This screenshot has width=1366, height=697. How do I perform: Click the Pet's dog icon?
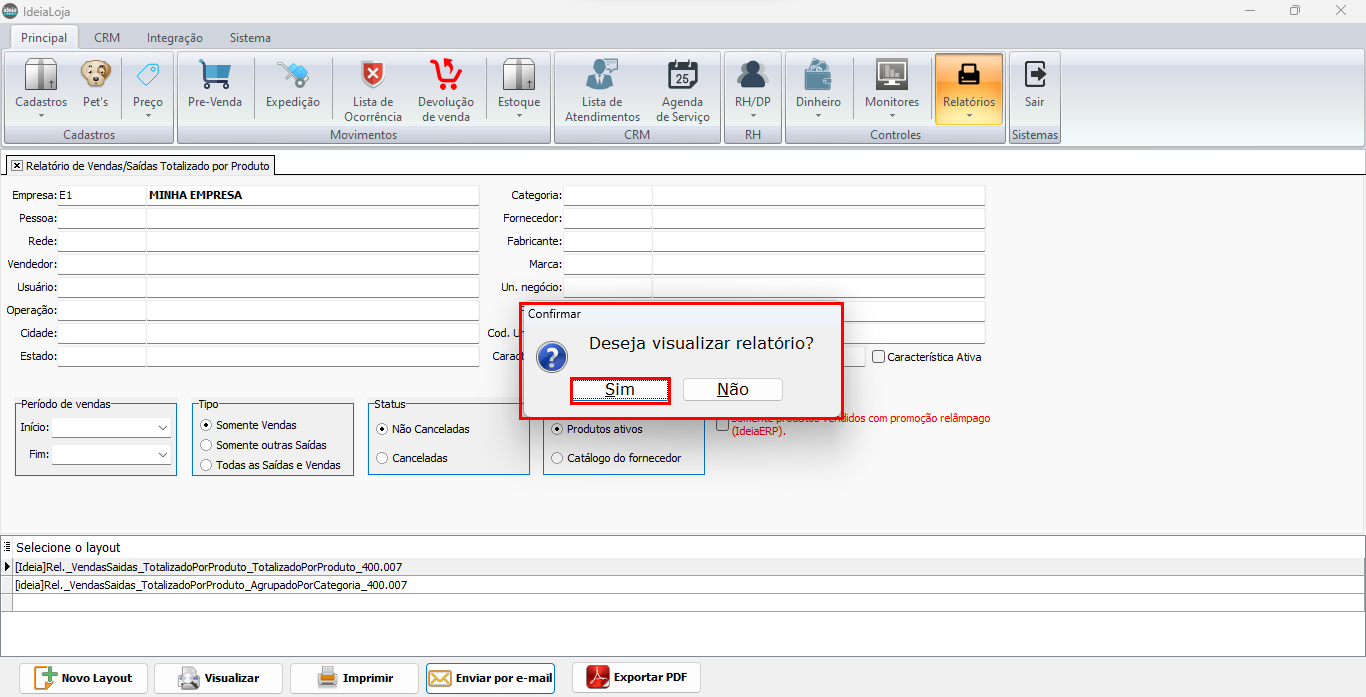tap(95, 76)
